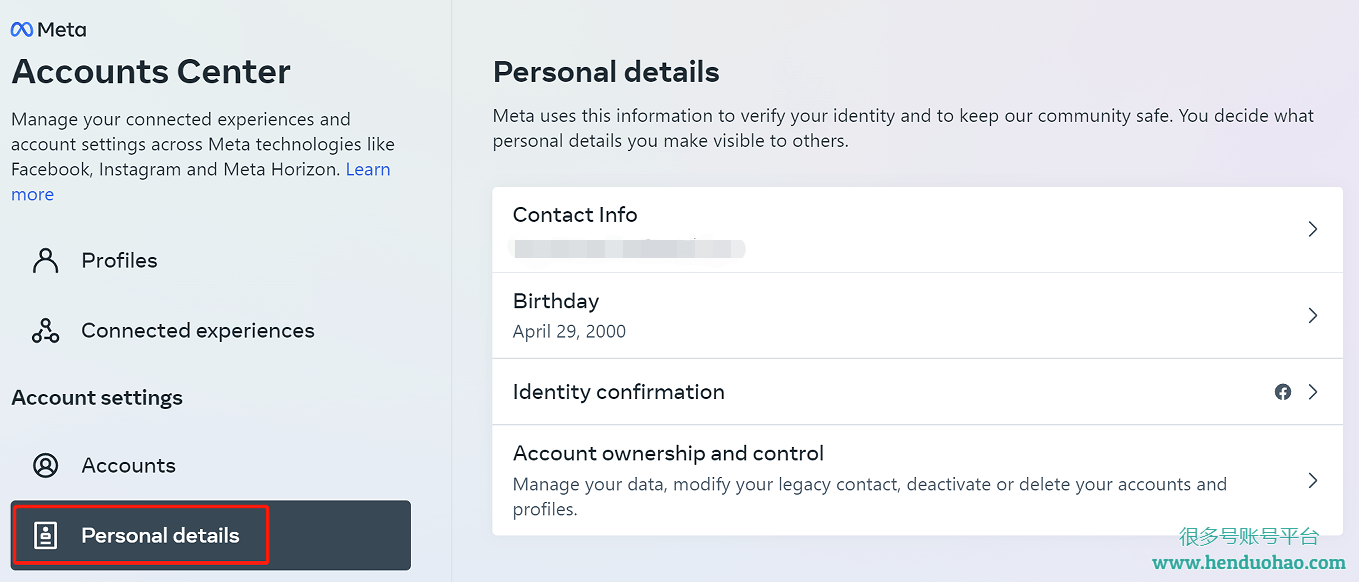Follow the Learn more link
This screenshot has width=1359, height=582.
click(x=368, y=169)
